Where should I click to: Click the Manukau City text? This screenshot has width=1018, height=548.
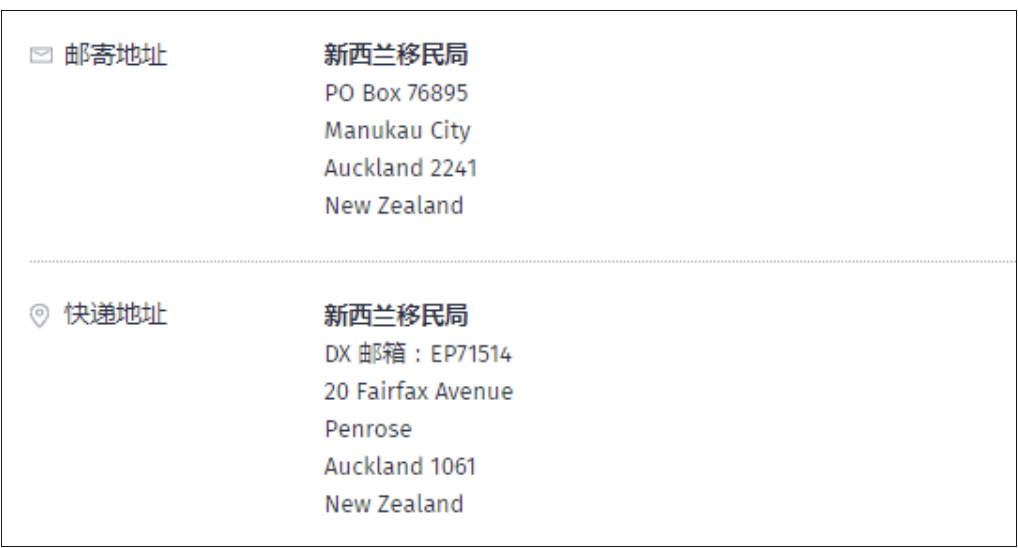[397, 131]
